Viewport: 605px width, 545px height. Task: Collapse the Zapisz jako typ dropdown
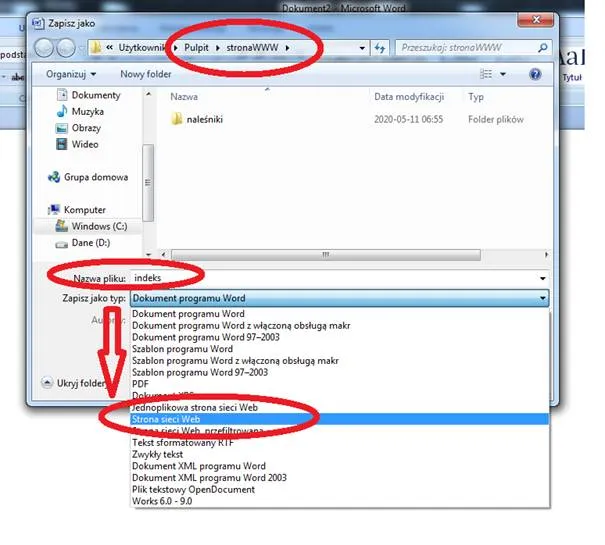click(x=542, y=298)
